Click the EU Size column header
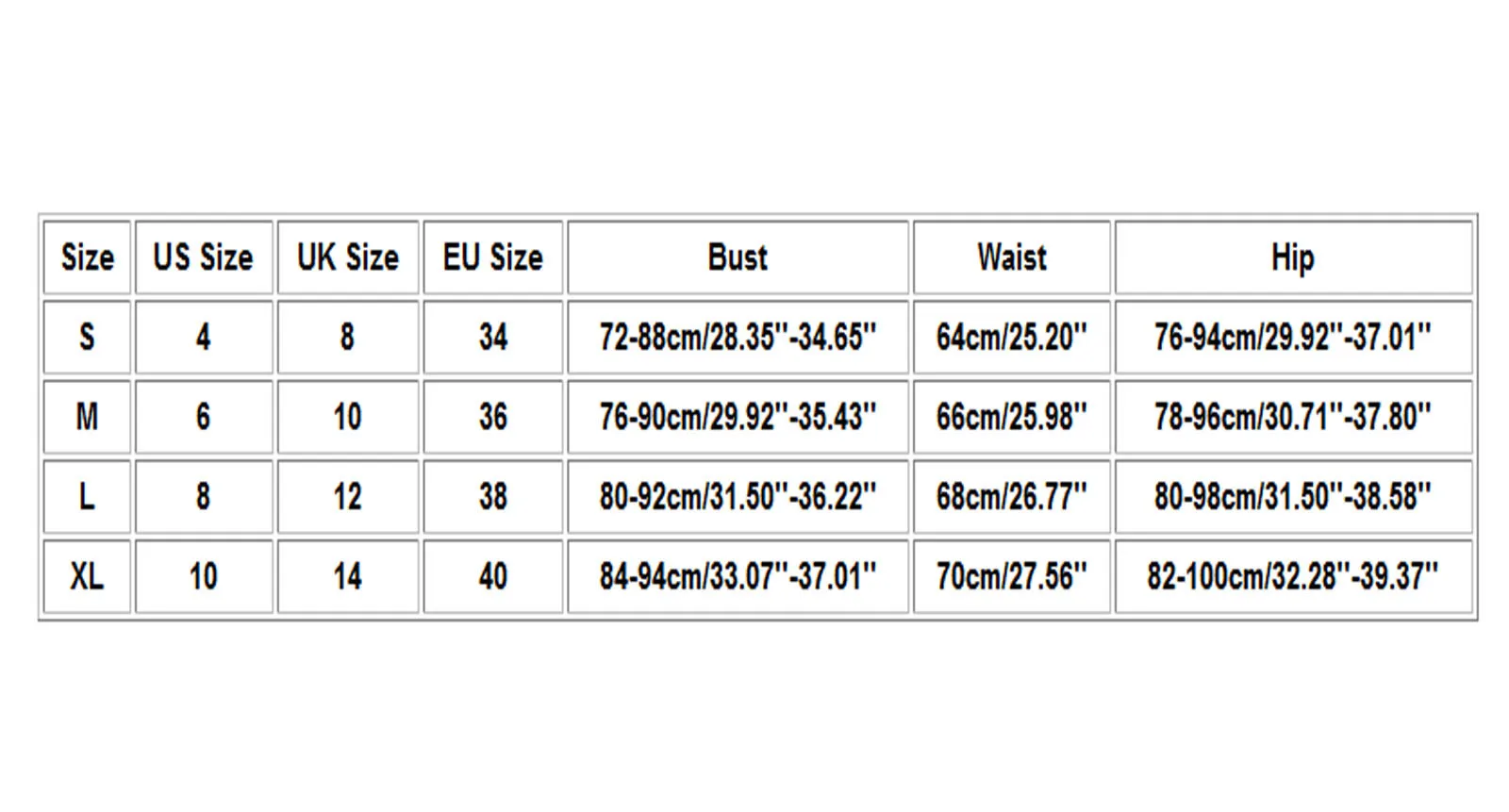Image resolution: width=1509 pixels, height=812 pixels. [x=493, y=257]
